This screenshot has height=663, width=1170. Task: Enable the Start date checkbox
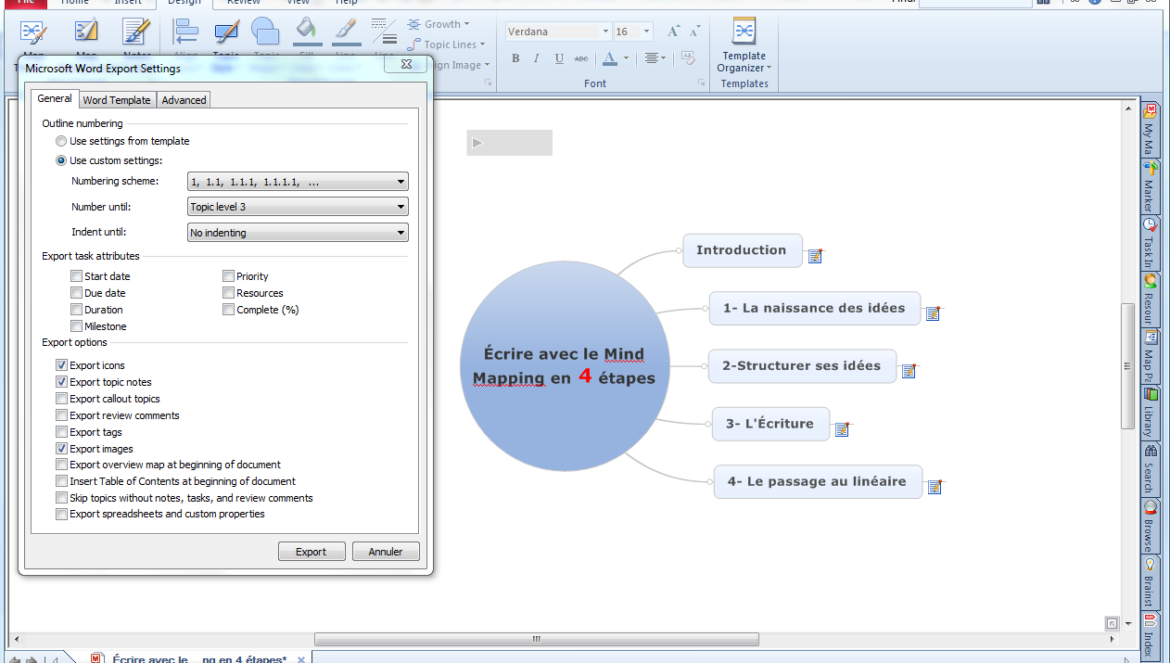click(77, 277)
